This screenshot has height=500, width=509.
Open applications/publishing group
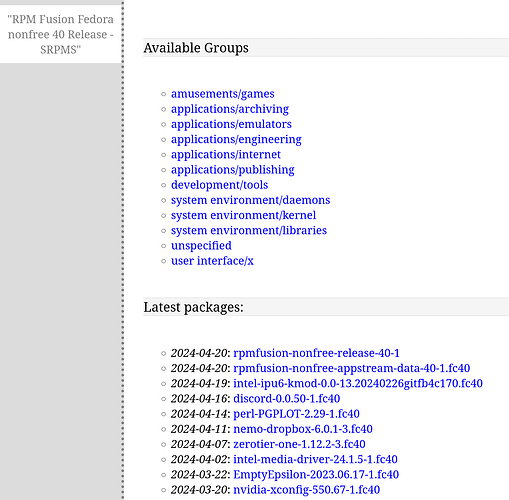coord(233,170)
